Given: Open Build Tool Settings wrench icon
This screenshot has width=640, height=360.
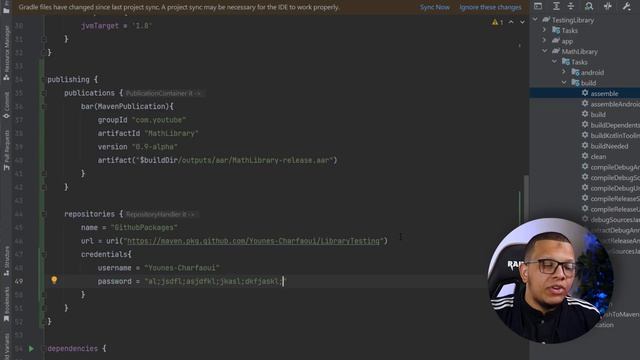Looking at the screenshot, I should 627,6.
